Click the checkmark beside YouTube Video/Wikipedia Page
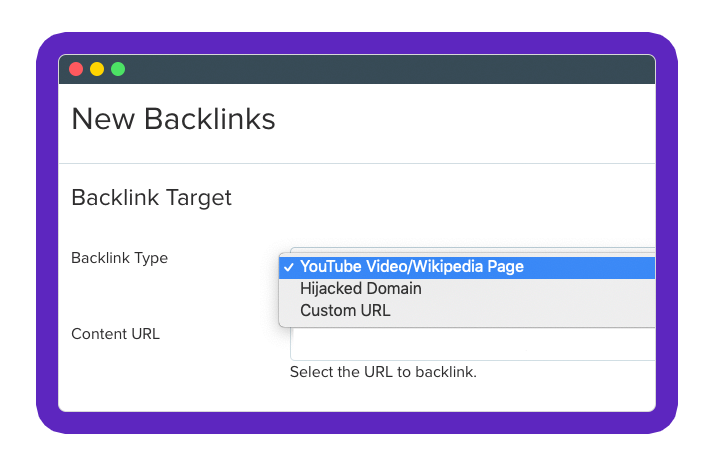 pos(289,267)
